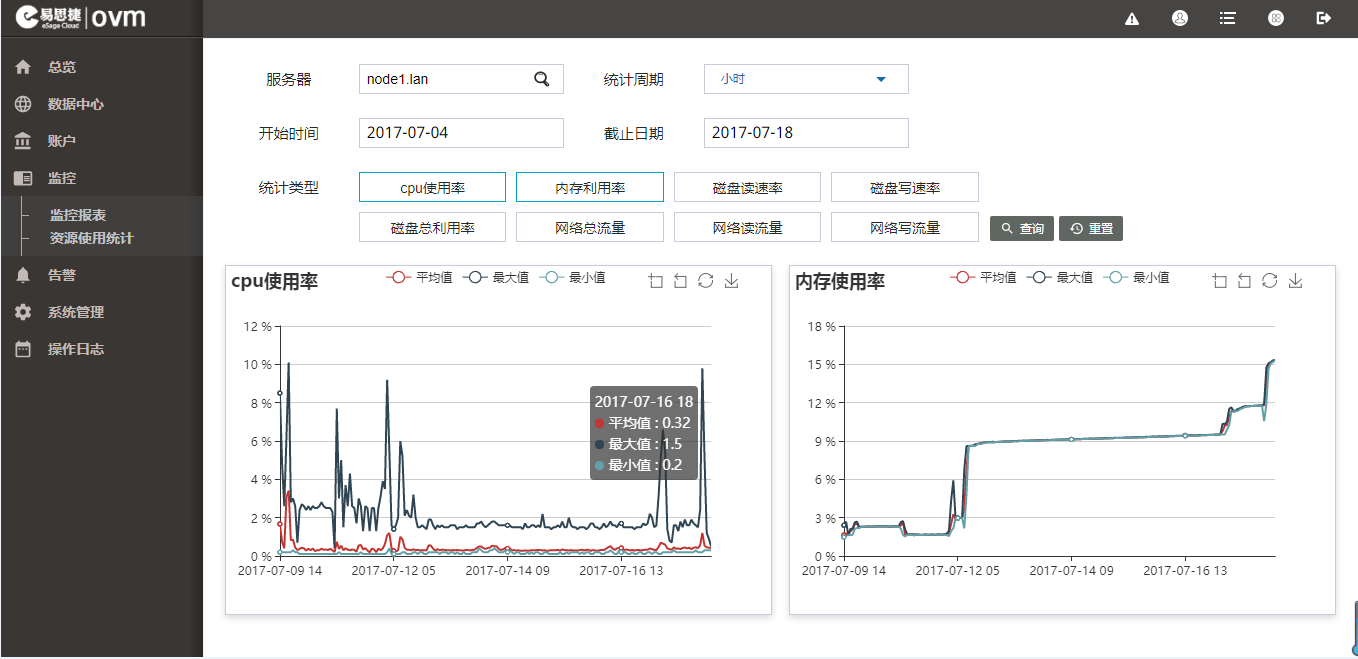Click the 开始时间 date field 2017-07-04

pyautogui.click(x=461, y=133)
